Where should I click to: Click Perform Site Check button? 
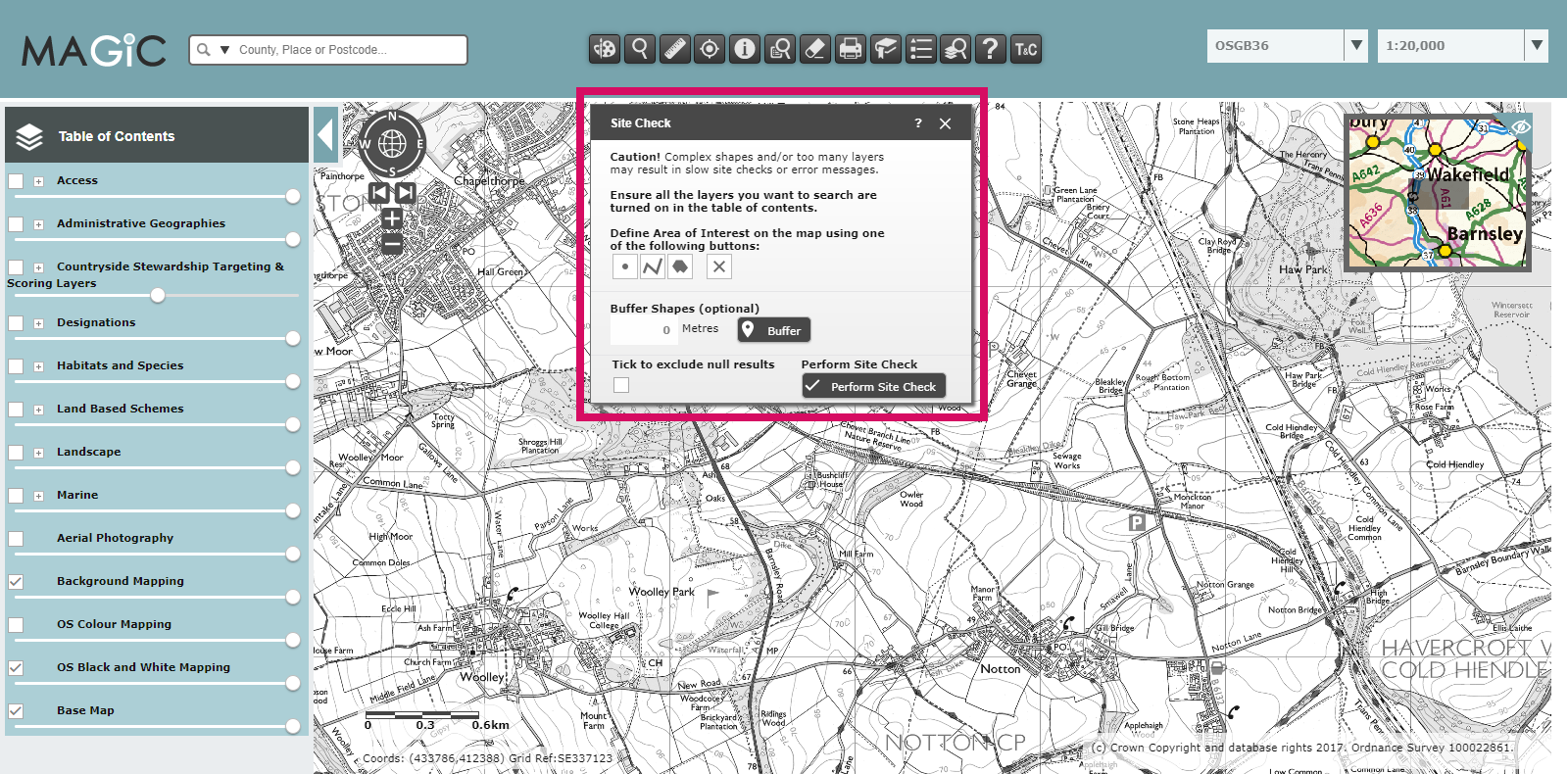click(x=874, y=386)
